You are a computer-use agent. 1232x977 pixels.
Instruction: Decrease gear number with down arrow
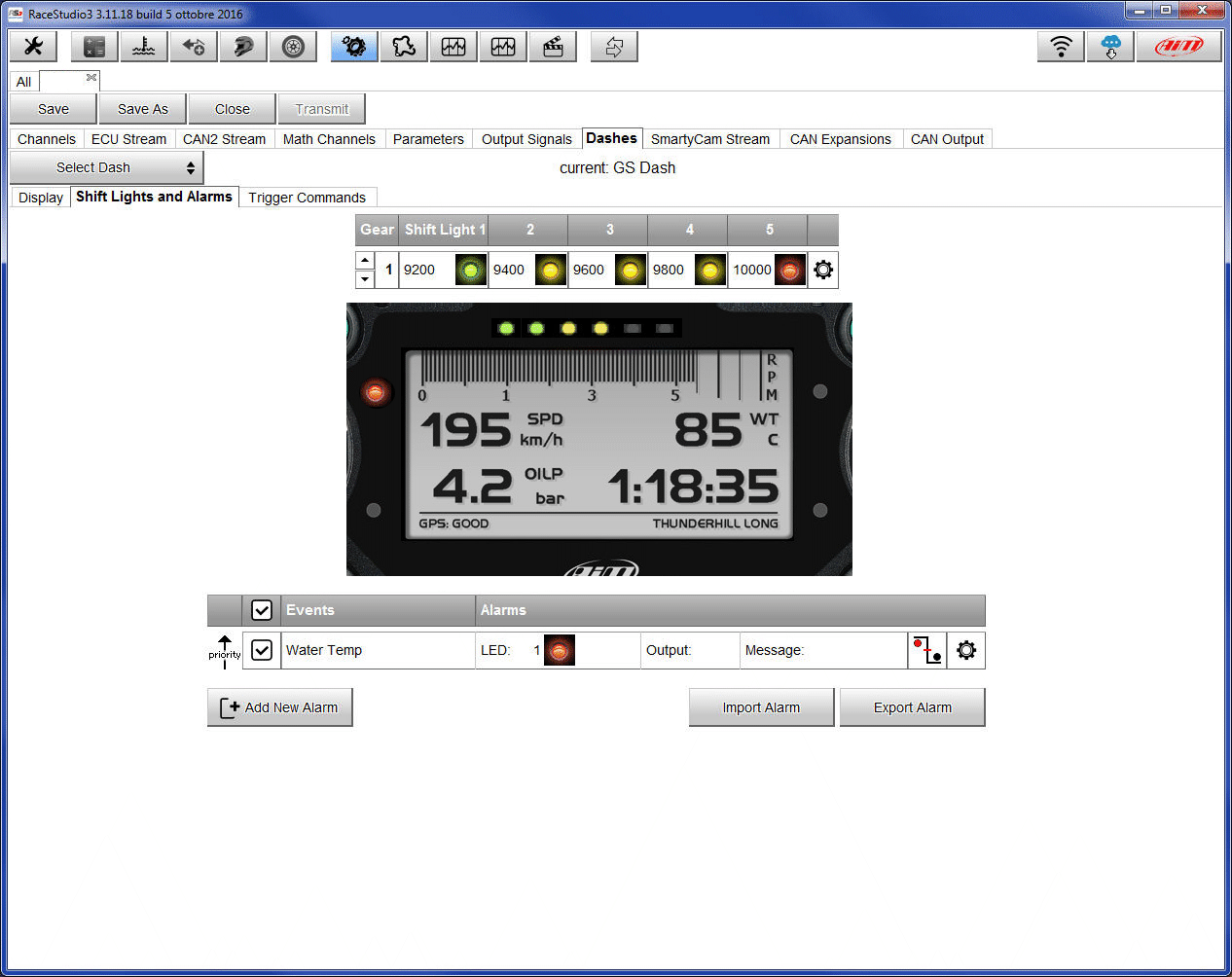pos(365,279)
